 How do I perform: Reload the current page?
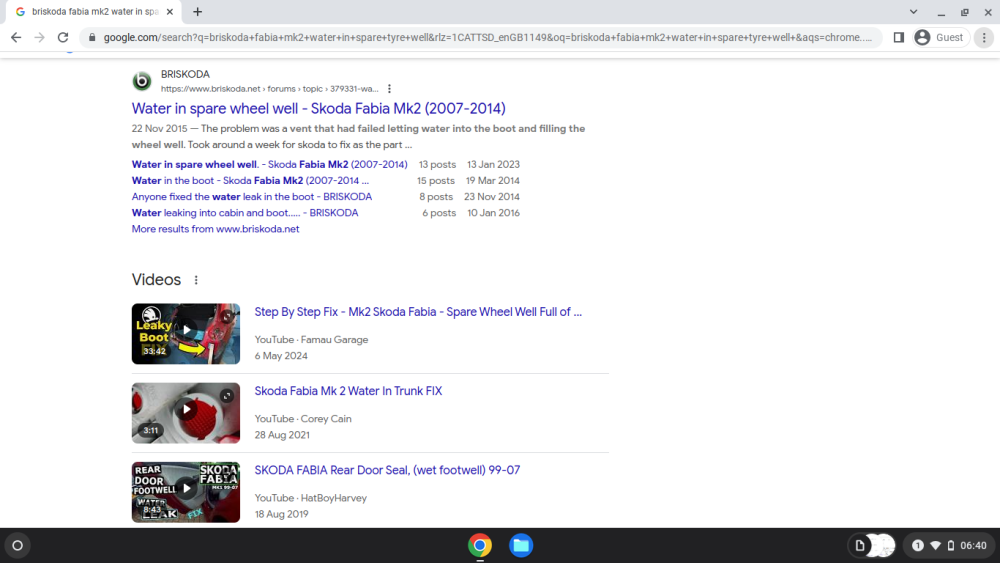pos(62,38)
